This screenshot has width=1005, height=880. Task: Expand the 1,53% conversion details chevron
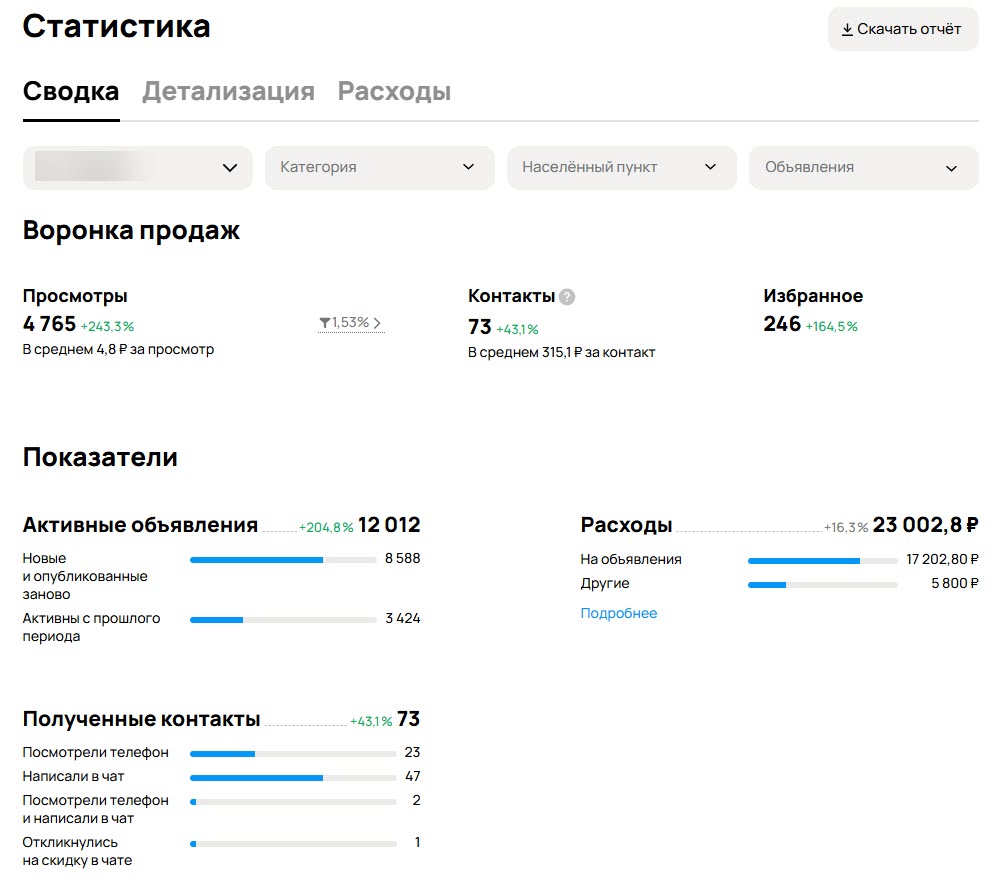point(380,322)
